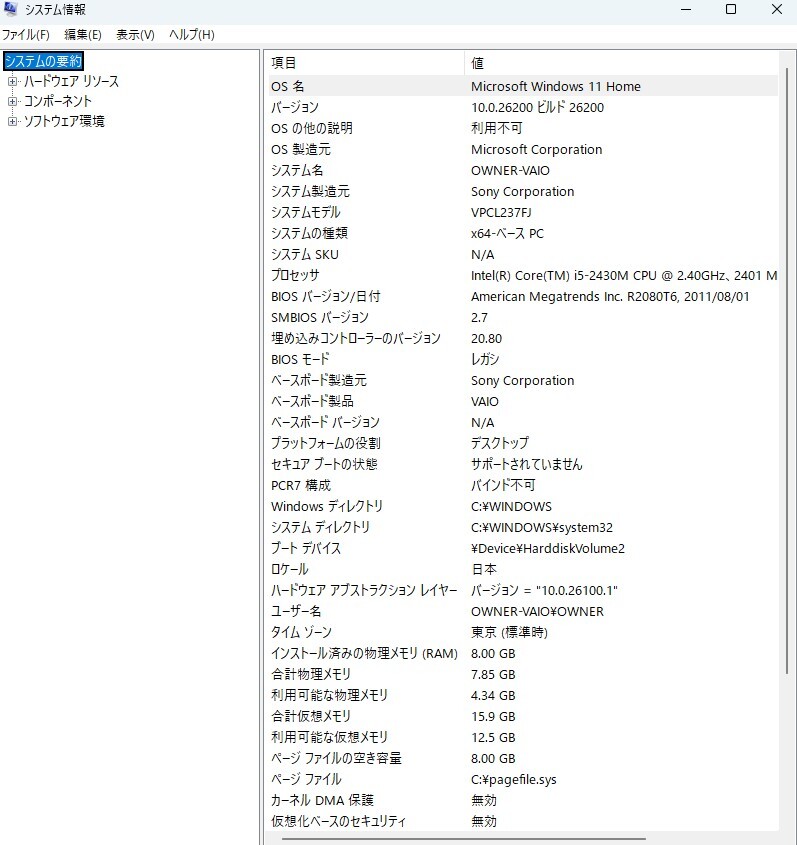Select ハードウェア リソース tree item
The width and height of the screenshot is (797, 845).
click(x=71, y=81)
